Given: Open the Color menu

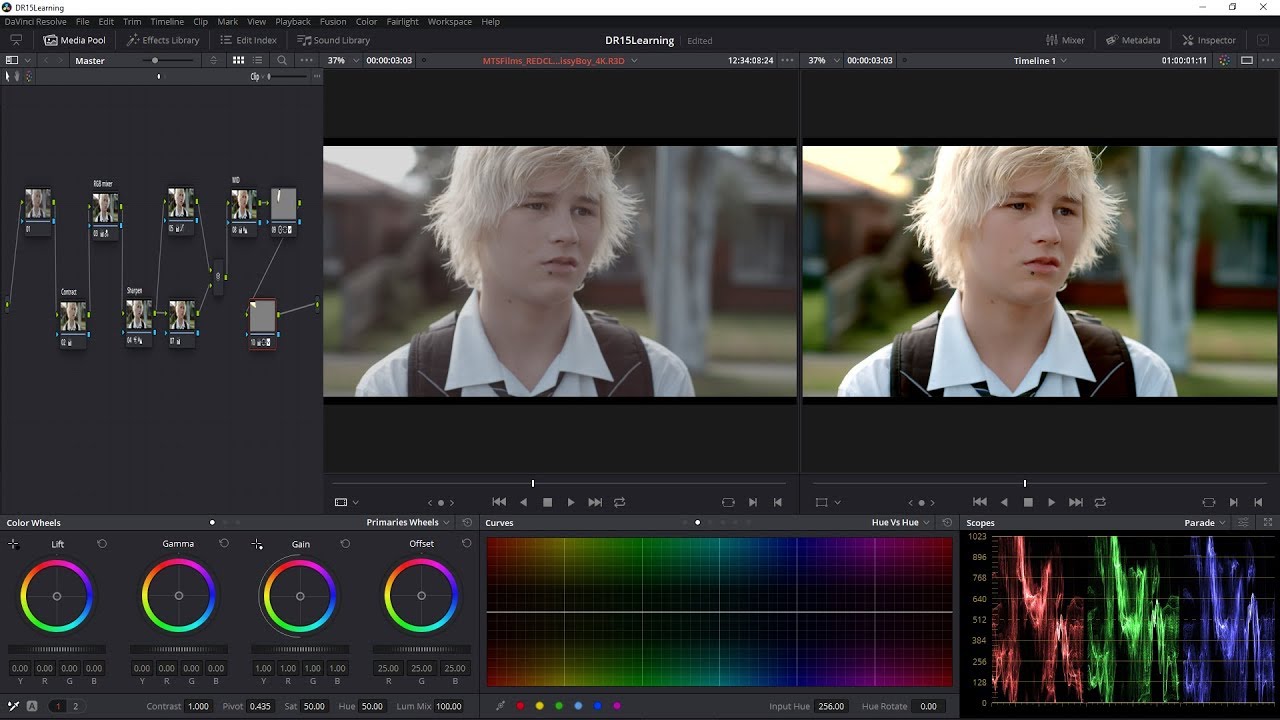Looking at the screenshot, I should [x=367, y=21].
